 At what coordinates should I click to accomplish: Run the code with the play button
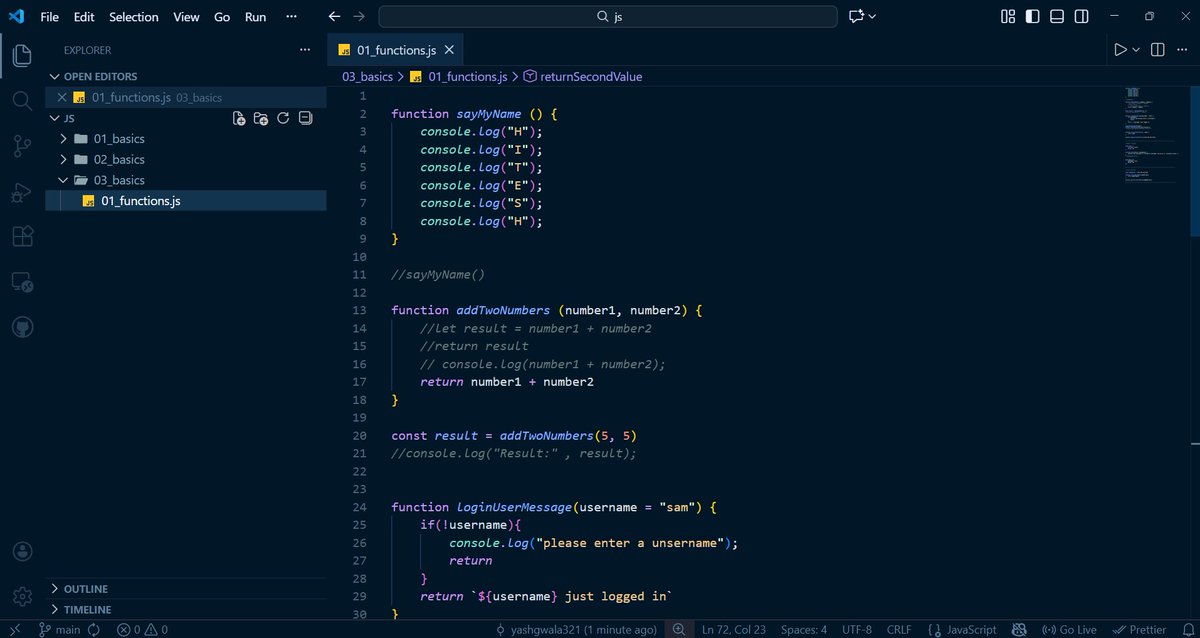[1120, 49]
